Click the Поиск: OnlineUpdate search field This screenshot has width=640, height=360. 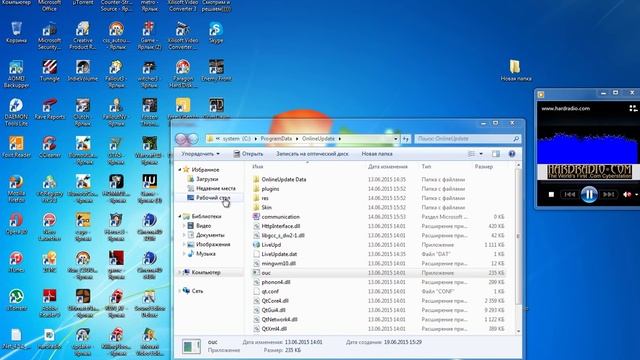[468, 139]
